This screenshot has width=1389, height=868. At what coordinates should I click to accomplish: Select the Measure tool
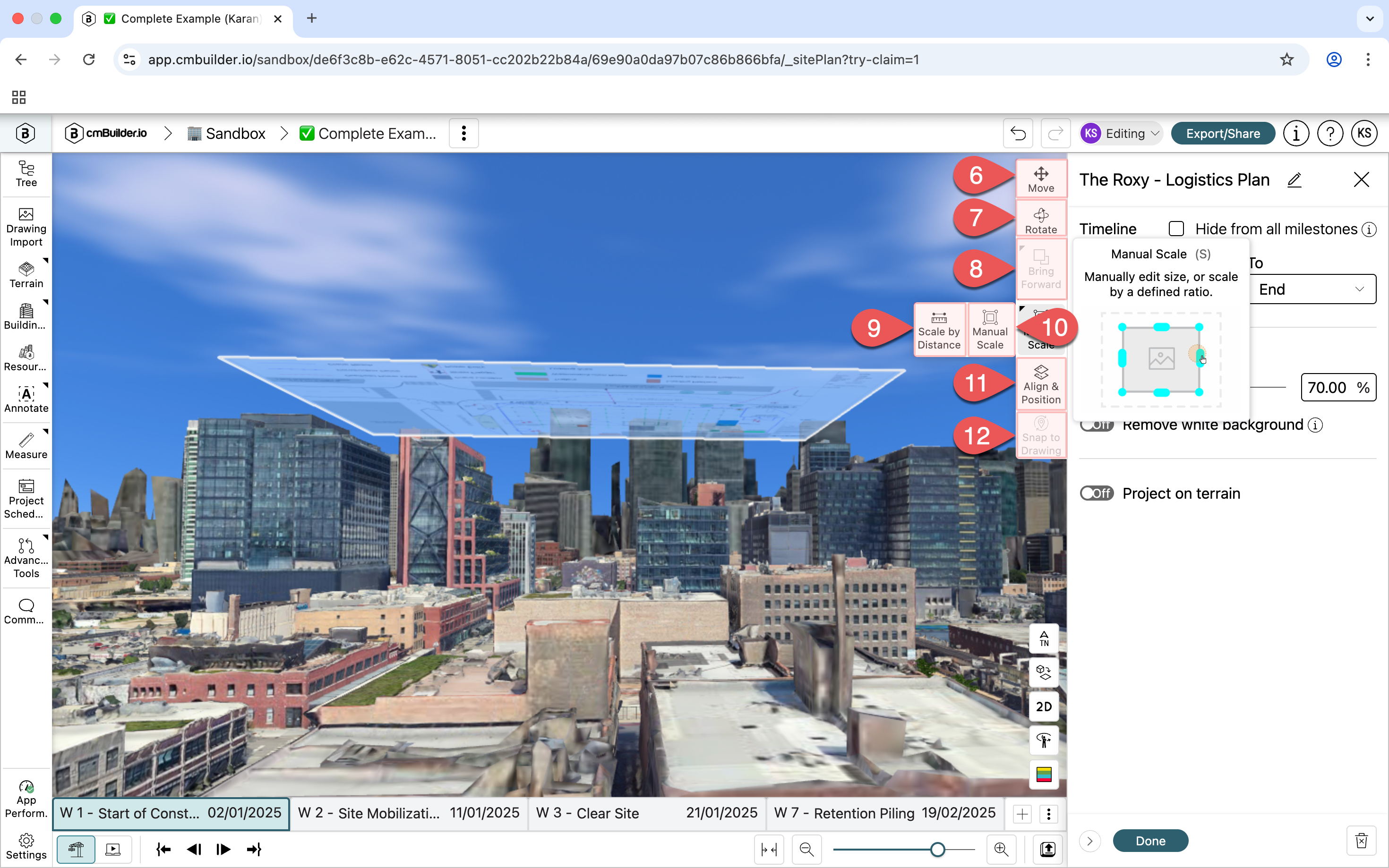point(26,446)
